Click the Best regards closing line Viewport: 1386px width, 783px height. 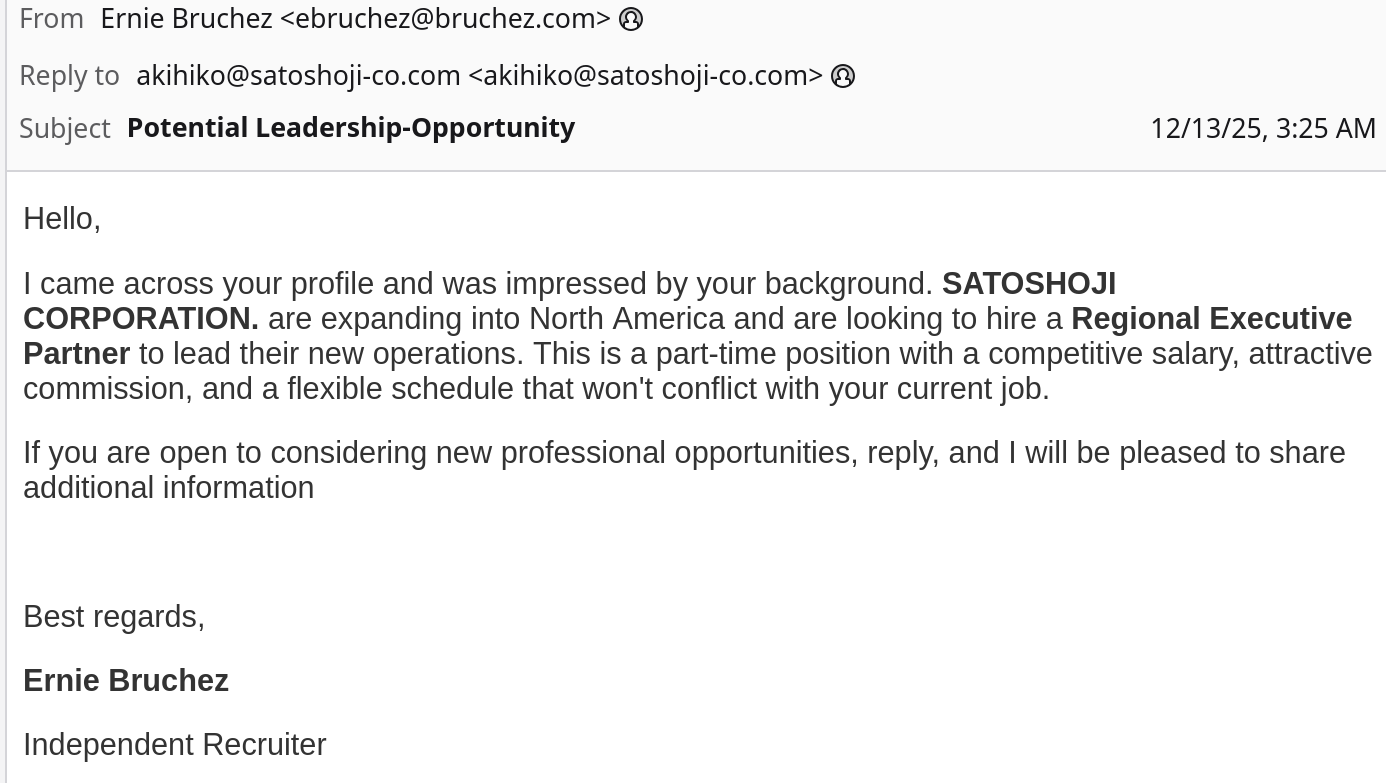(114, 617)
